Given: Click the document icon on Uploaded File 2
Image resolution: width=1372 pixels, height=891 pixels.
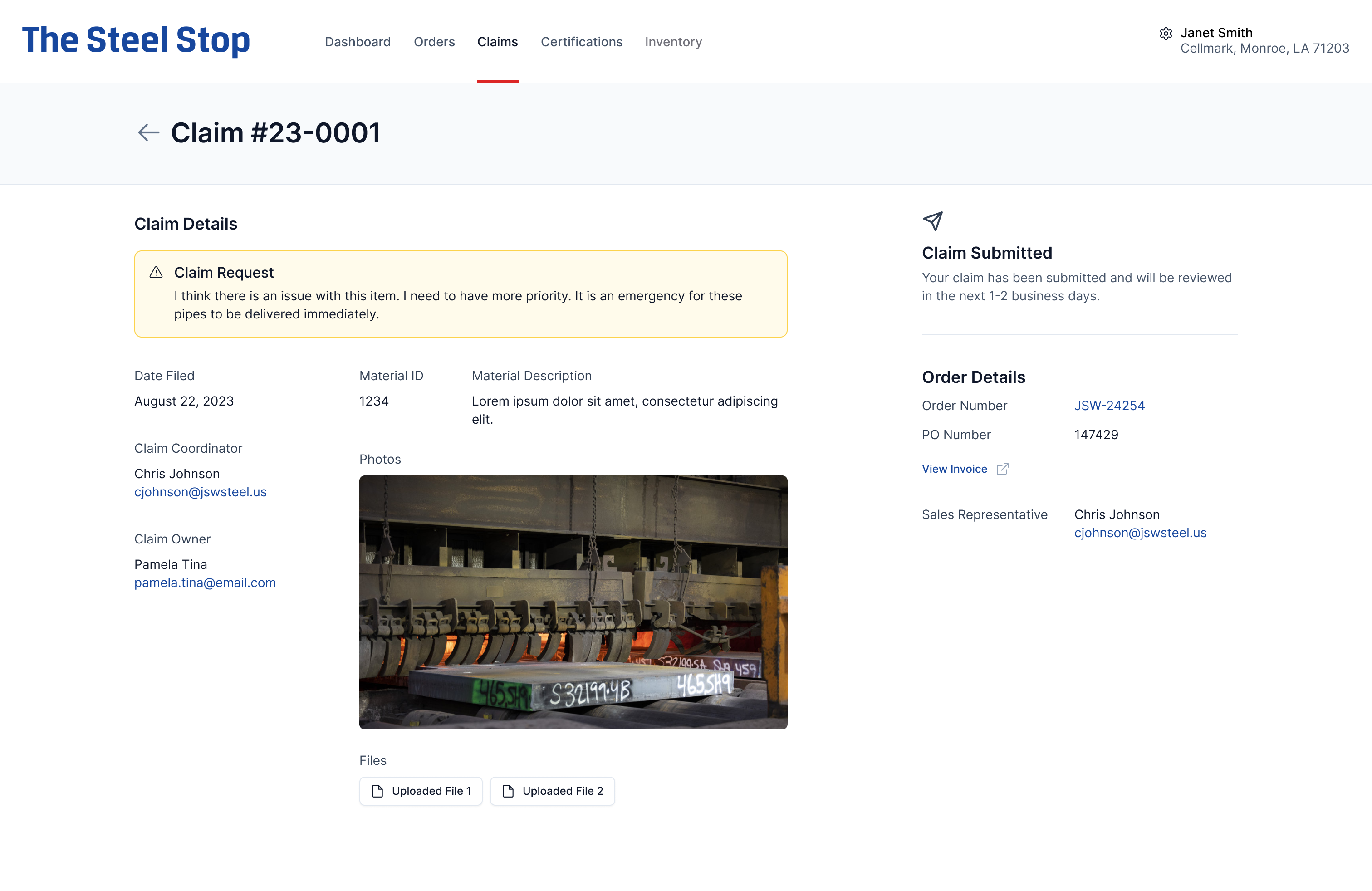Looking at the screenshot, I should (508, 791).
